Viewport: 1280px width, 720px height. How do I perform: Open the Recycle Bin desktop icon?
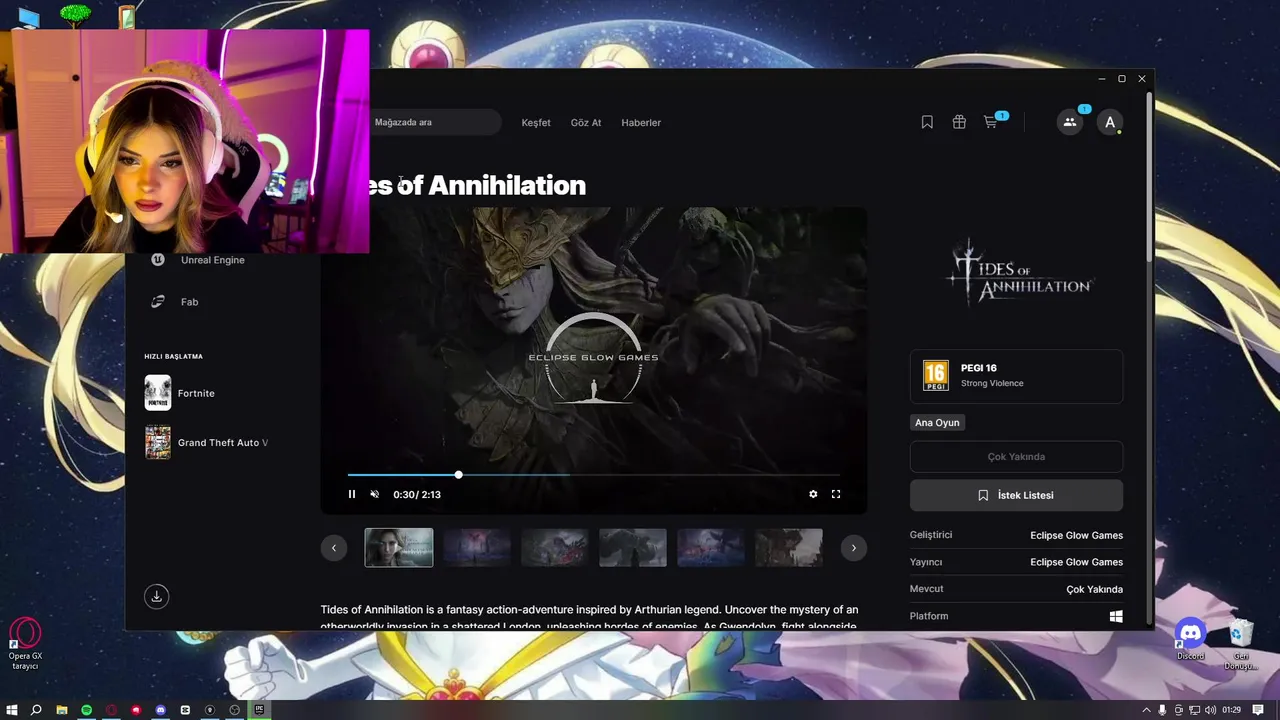1241,644
